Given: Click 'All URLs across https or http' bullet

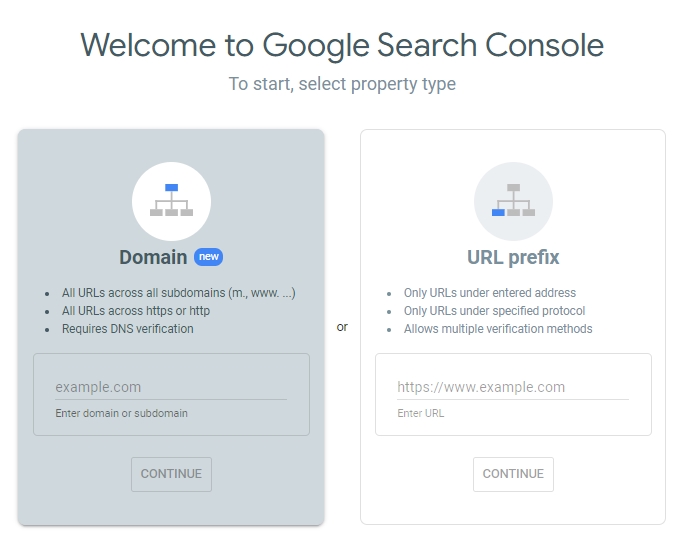Looking at the screenshot, I should (136, 311).
